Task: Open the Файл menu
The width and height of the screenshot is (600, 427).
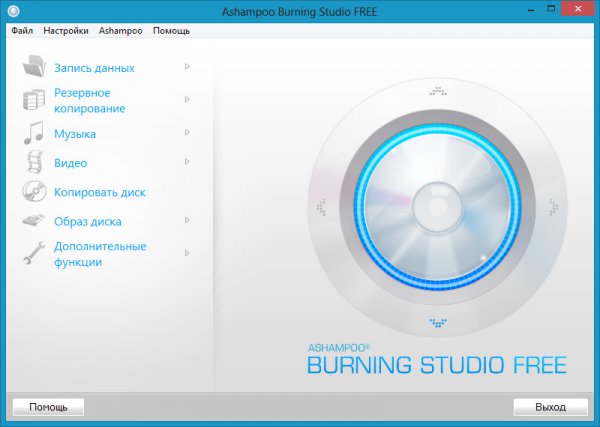Action: pos(22,31)
